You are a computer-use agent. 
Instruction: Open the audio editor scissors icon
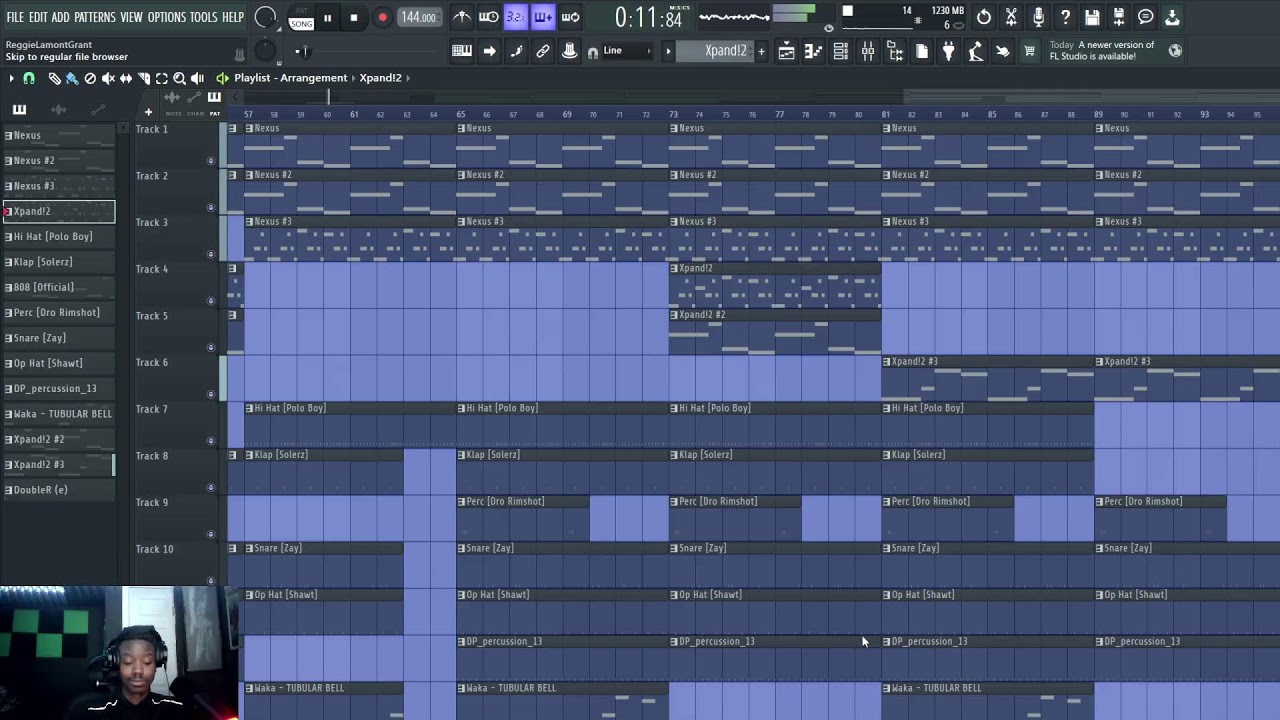(x=1011, y=17)
